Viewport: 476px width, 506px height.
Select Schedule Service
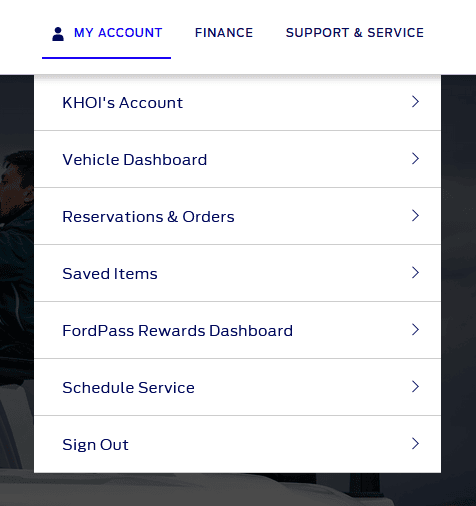pyautogui.click(x=237, y=387)
